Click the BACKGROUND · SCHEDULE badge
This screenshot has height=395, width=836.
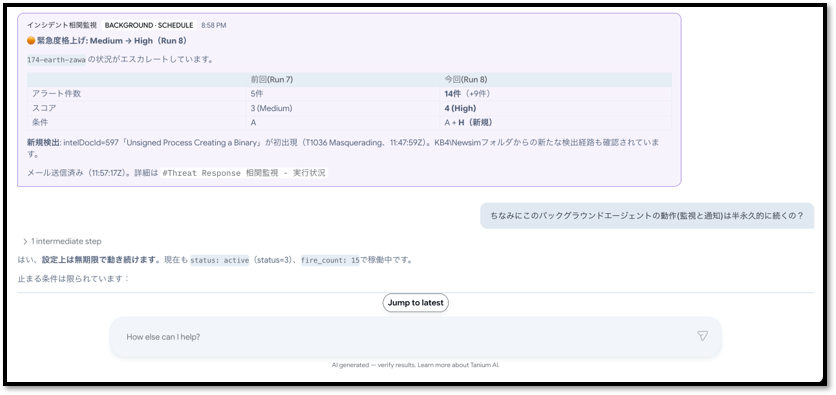[x=149, y=25]
